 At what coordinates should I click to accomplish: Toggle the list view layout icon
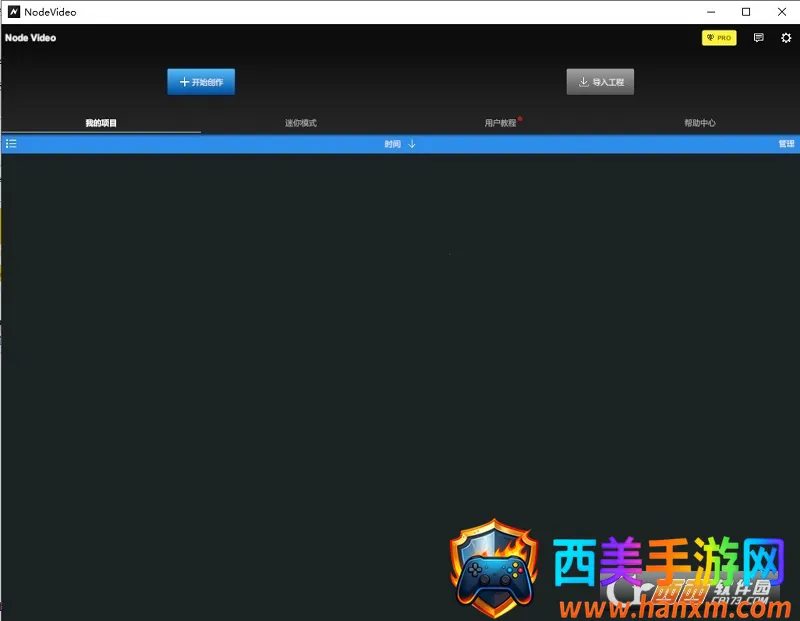tap(11, 144)
